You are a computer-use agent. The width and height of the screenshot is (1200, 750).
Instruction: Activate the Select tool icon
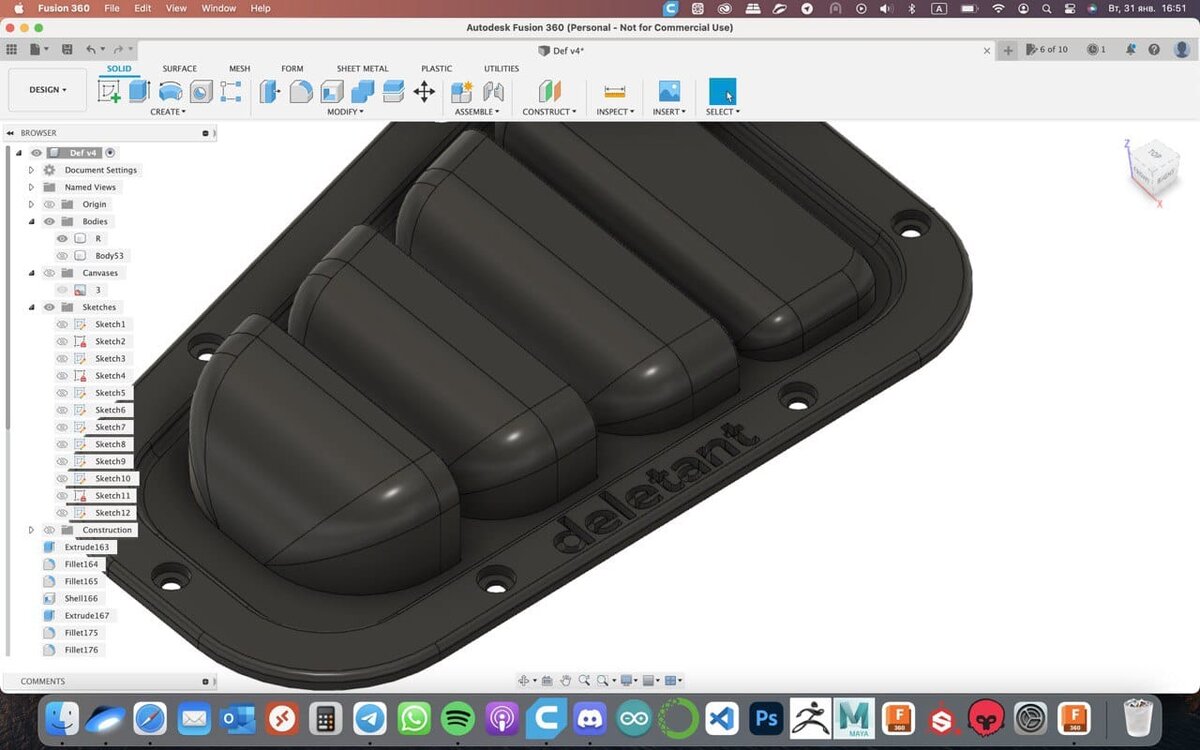point(722,92)
